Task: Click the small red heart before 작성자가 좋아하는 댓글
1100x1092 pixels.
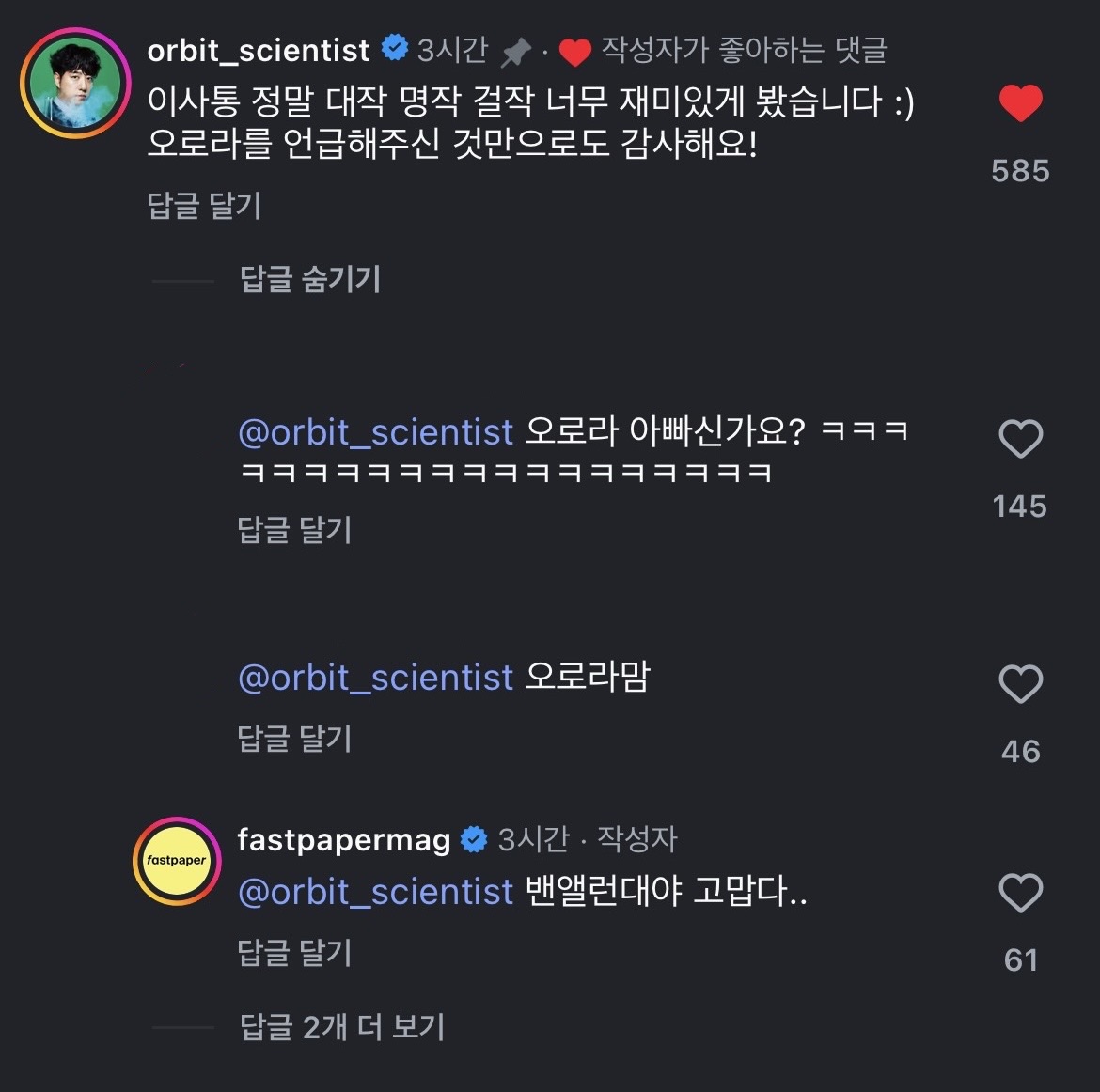Action: click(x=574, y=53)
